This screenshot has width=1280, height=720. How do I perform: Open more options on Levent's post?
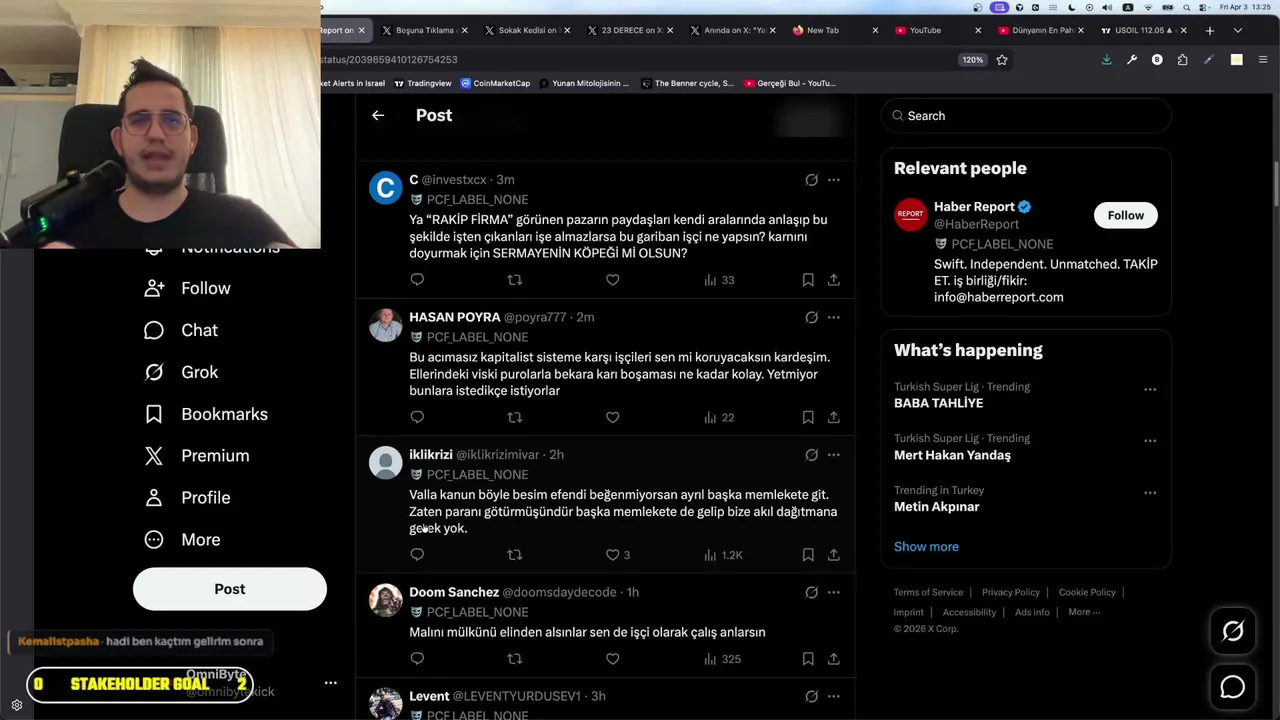pyautogui.click(x=833, y=696)
